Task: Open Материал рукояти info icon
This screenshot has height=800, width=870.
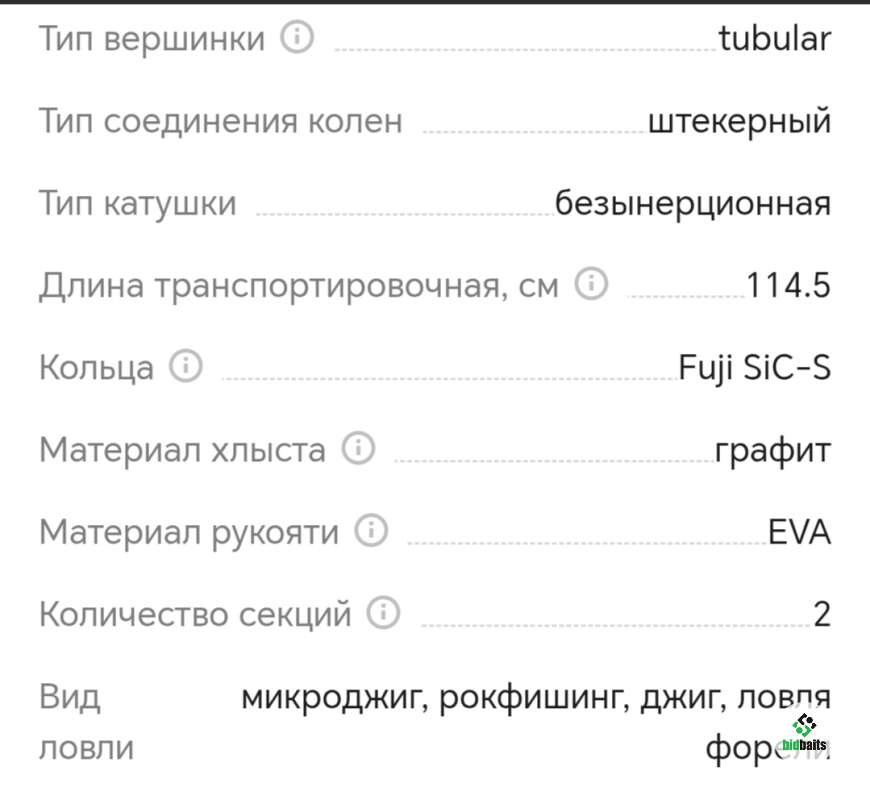Action: click(372, 531)
